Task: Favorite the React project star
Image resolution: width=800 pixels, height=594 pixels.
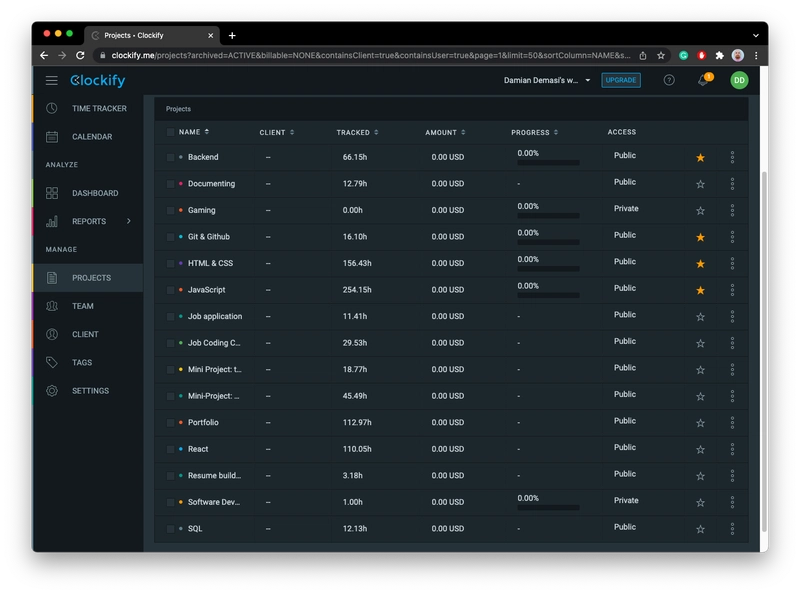Action: tap(701, 450)
